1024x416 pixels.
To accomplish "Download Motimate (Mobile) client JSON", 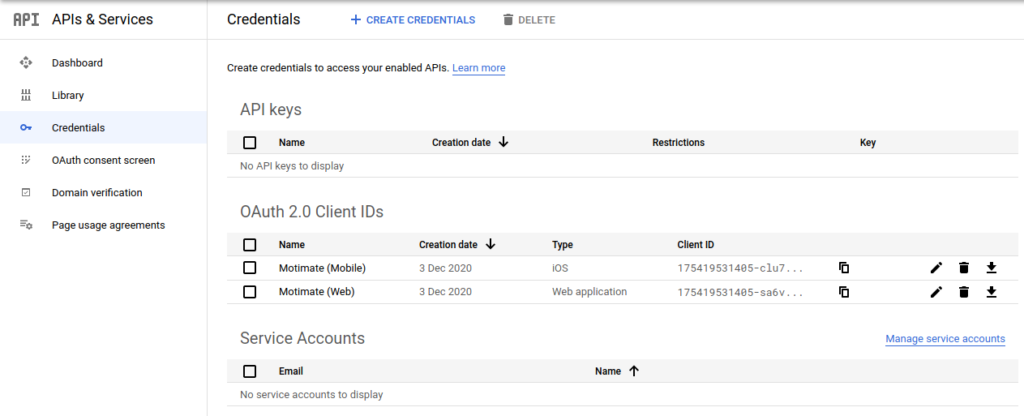I will click(992, 268).
